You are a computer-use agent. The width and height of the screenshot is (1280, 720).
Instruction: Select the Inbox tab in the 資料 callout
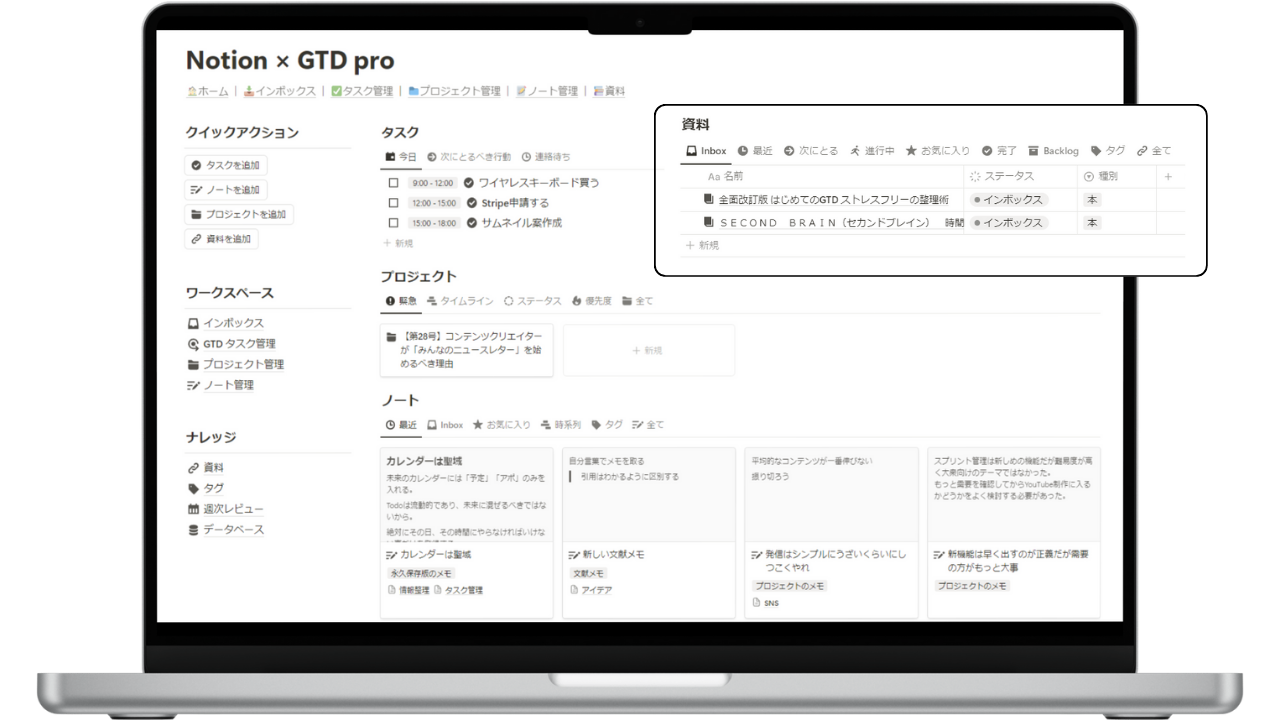click(x=706, y=151)
